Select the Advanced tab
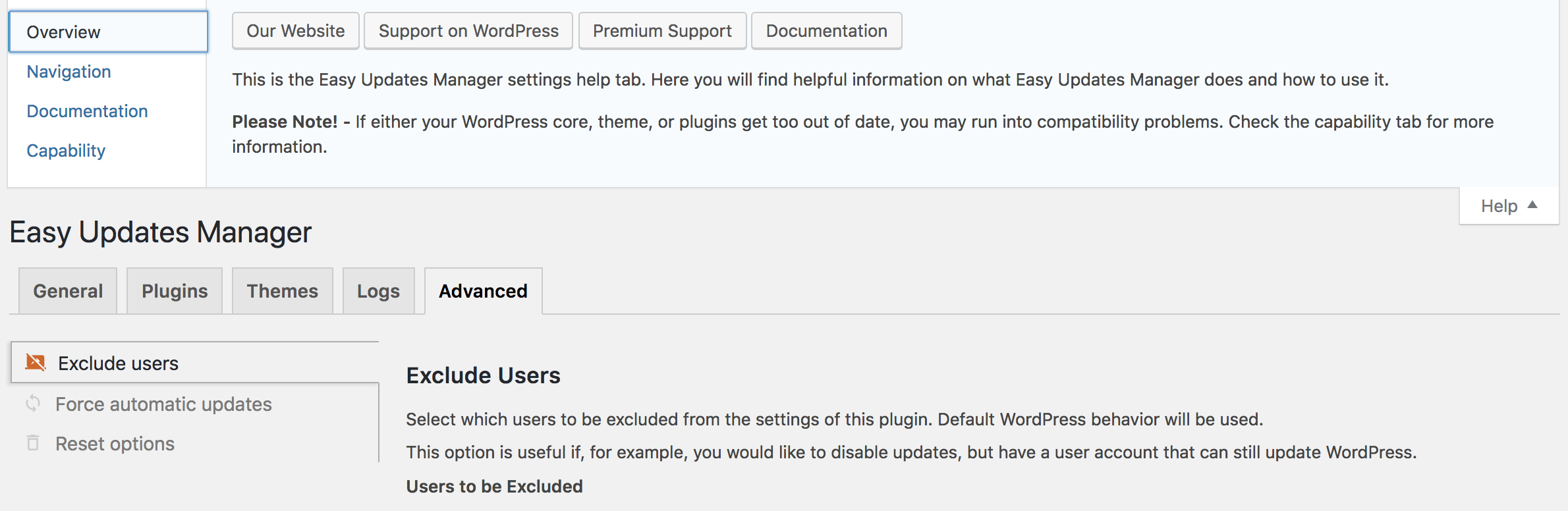This screenshot has height=511, width=1568. (x=483, y=291)
